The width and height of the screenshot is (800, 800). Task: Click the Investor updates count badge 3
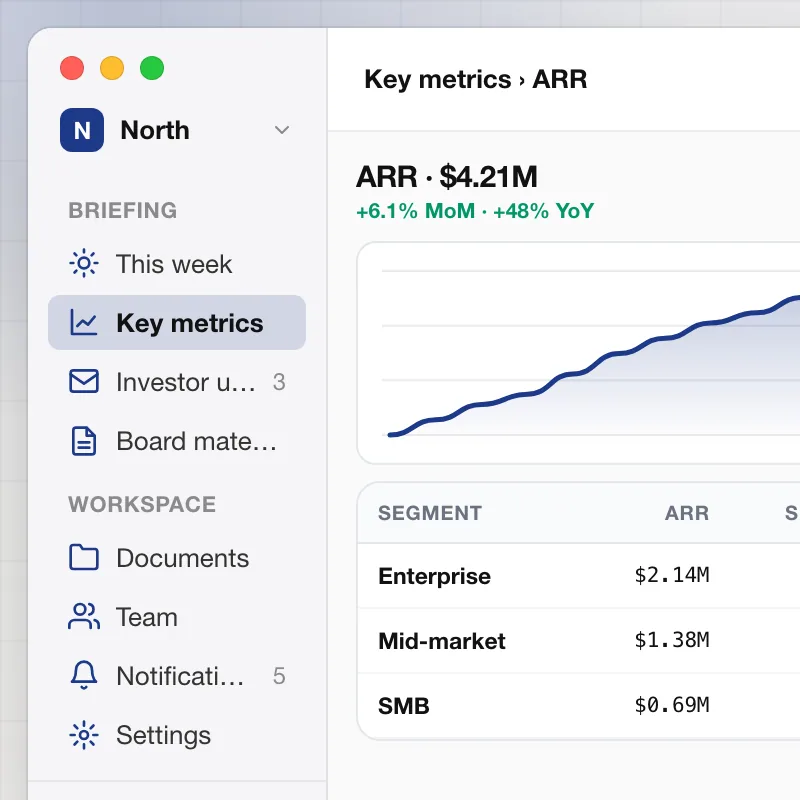(x=279, y=382)
